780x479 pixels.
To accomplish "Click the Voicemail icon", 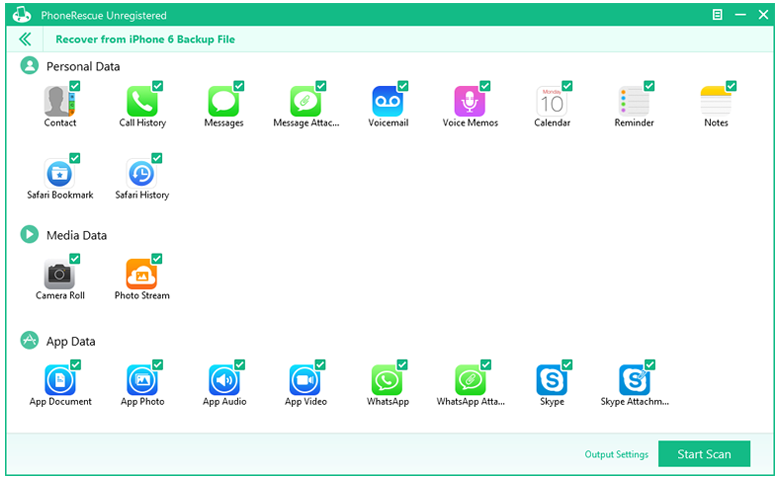I will (387, 102).
